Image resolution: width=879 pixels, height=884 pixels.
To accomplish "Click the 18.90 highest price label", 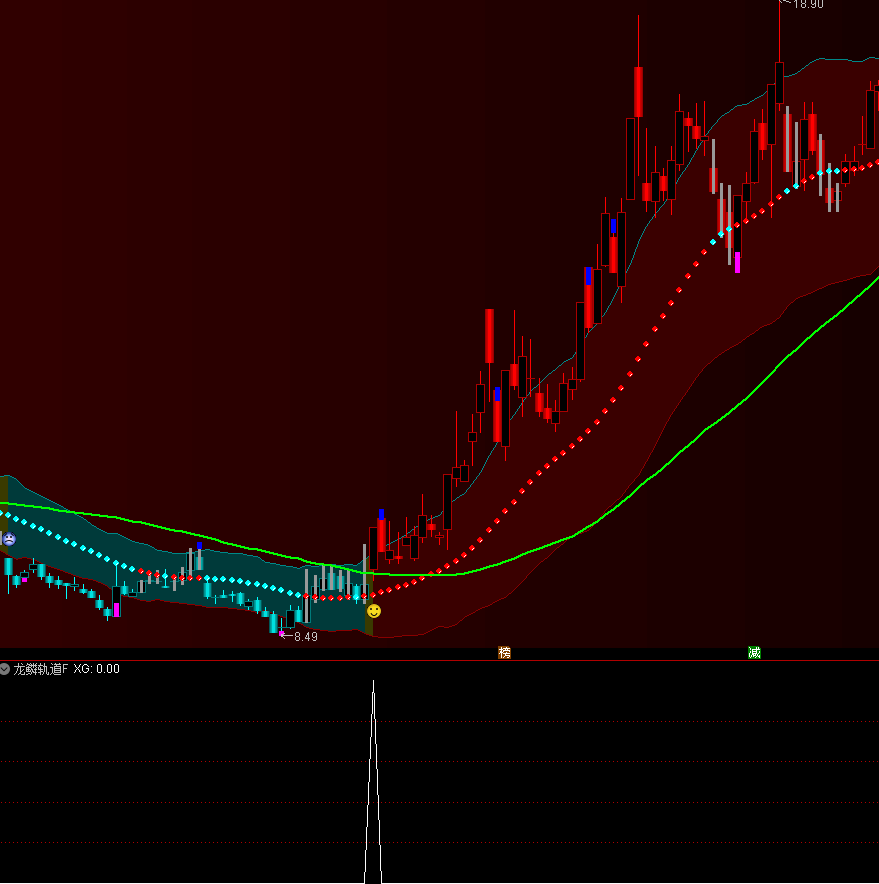I will click(x=808, y=4).
